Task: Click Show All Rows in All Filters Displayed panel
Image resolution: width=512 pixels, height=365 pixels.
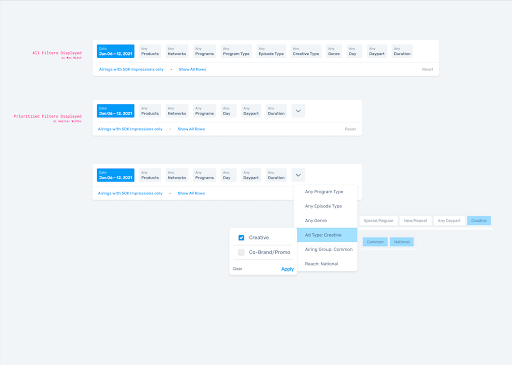Action: 192,69
